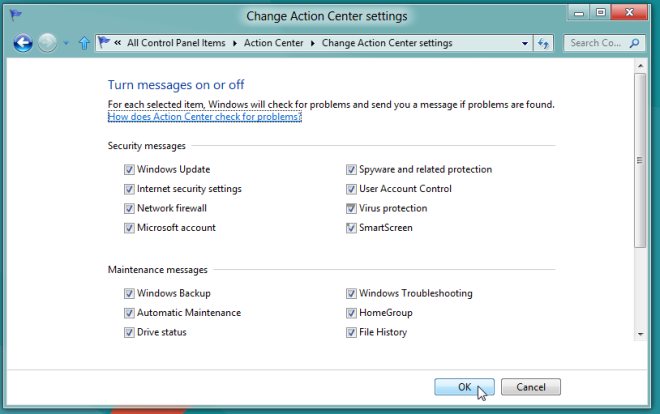This screenshot has width=660, height=414.
Task: Disable Network firewall messages
Action: tap(129, 208)
